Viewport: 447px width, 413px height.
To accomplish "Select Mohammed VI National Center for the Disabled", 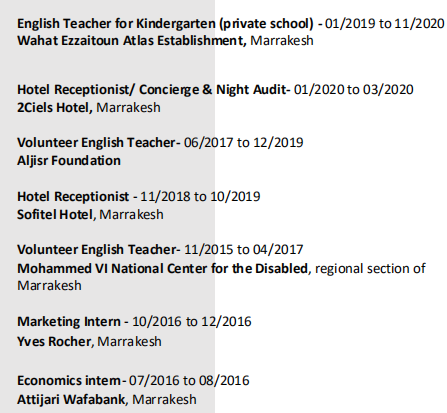I will [x=162, y=269].
